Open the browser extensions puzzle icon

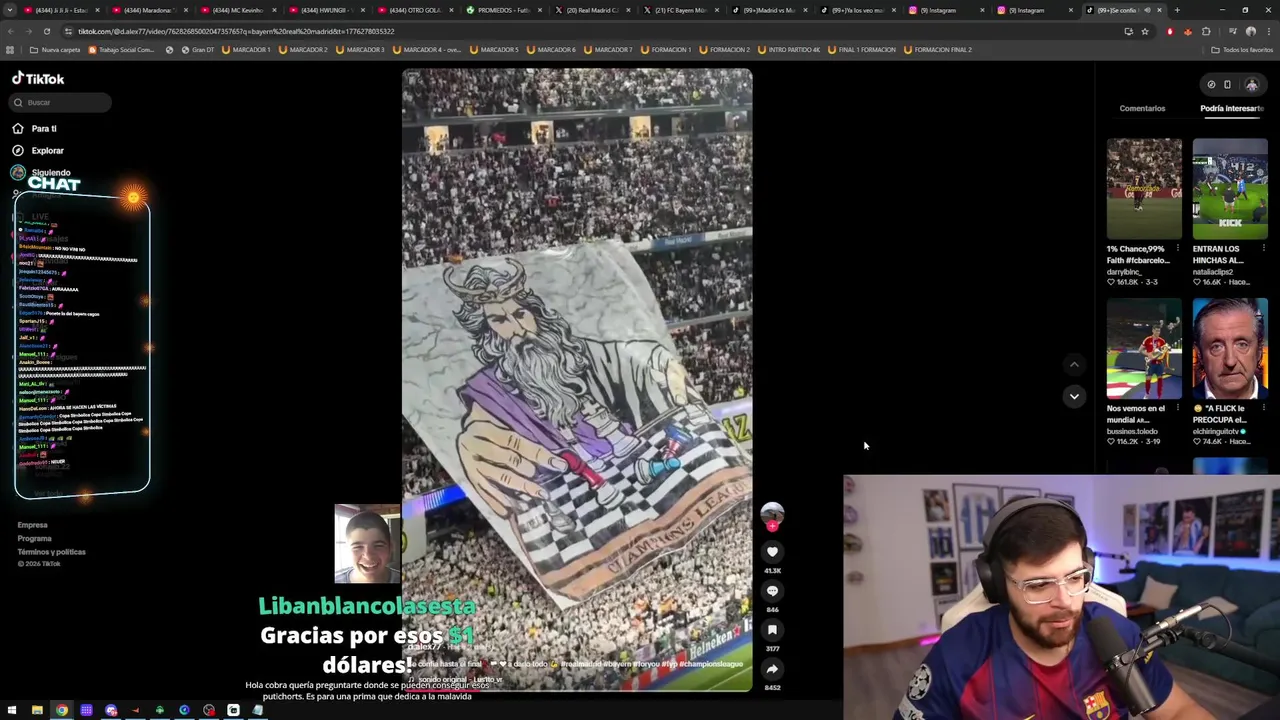(1206, 31)
